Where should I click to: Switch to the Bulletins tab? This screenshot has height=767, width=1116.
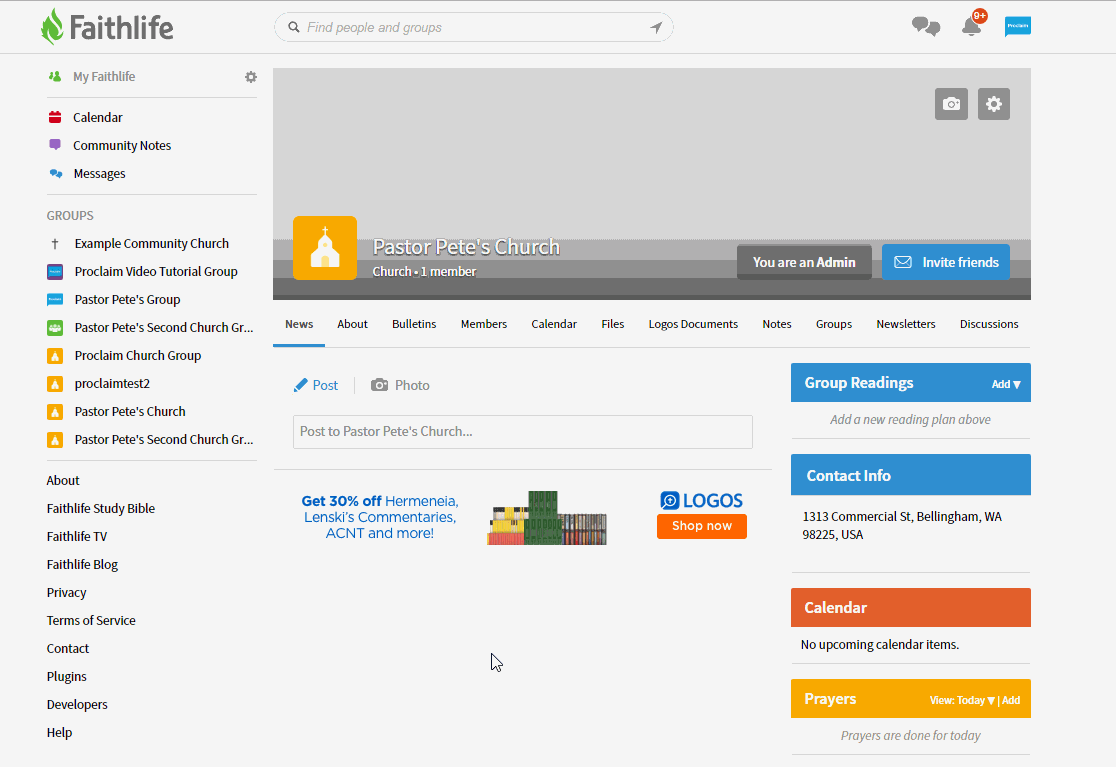click(x=414, y=324)
